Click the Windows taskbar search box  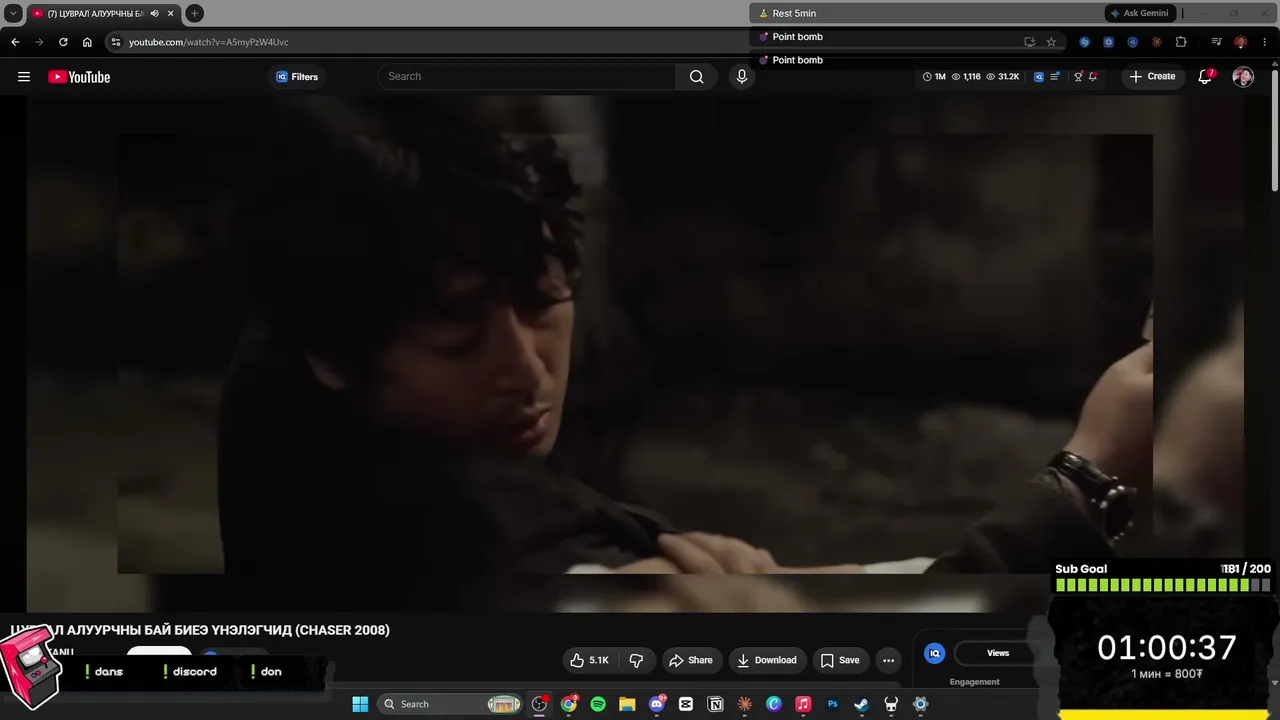[x=452, y=704]
